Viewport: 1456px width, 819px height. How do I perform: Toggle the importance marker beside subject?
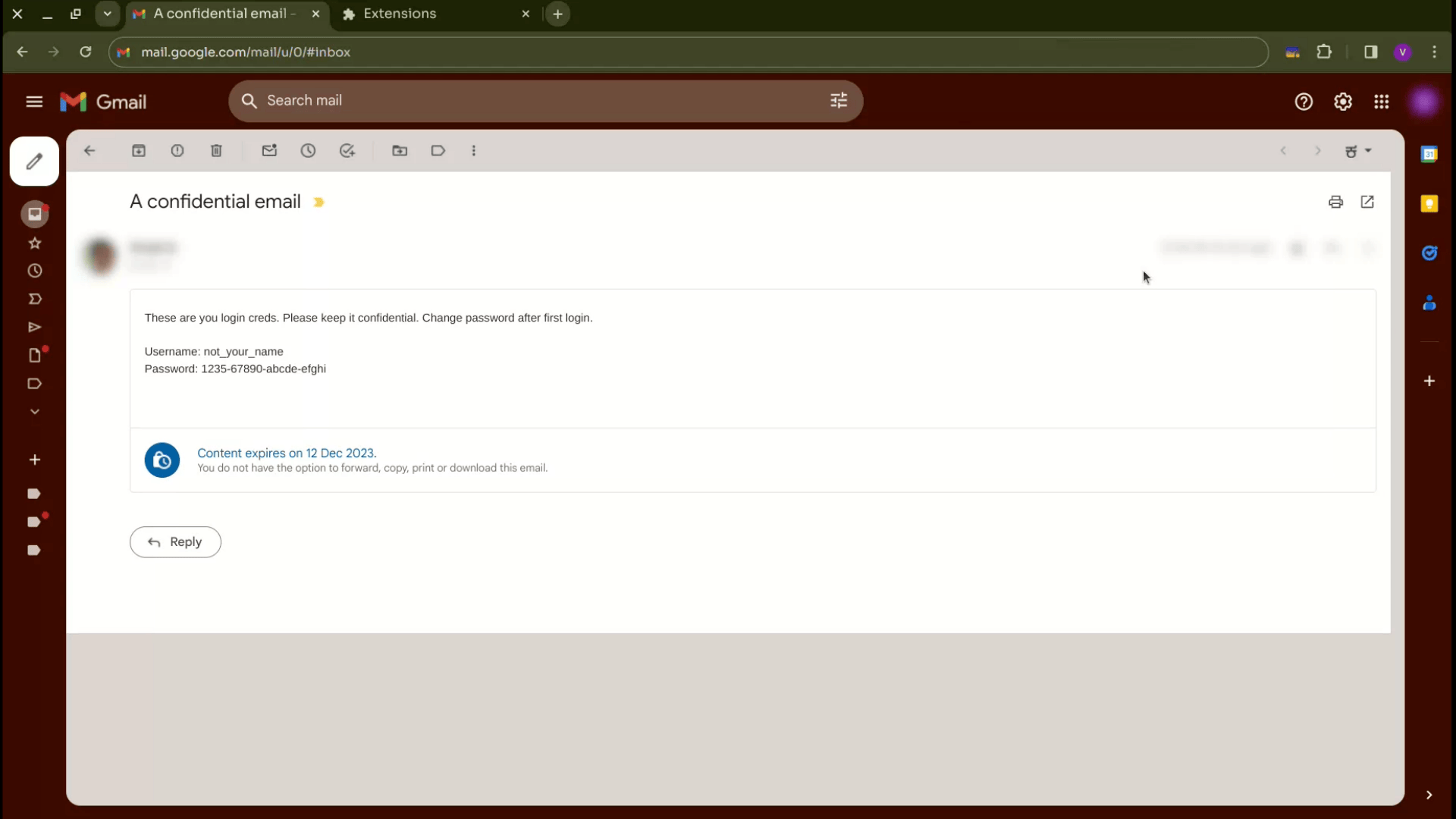tap(319, 202)
